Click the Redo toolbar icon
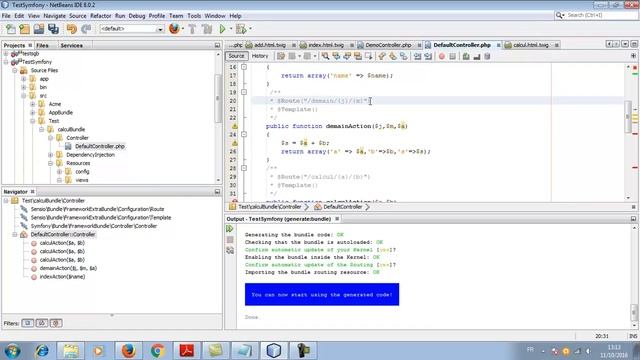The image size is (640, 360). (86, 29)
